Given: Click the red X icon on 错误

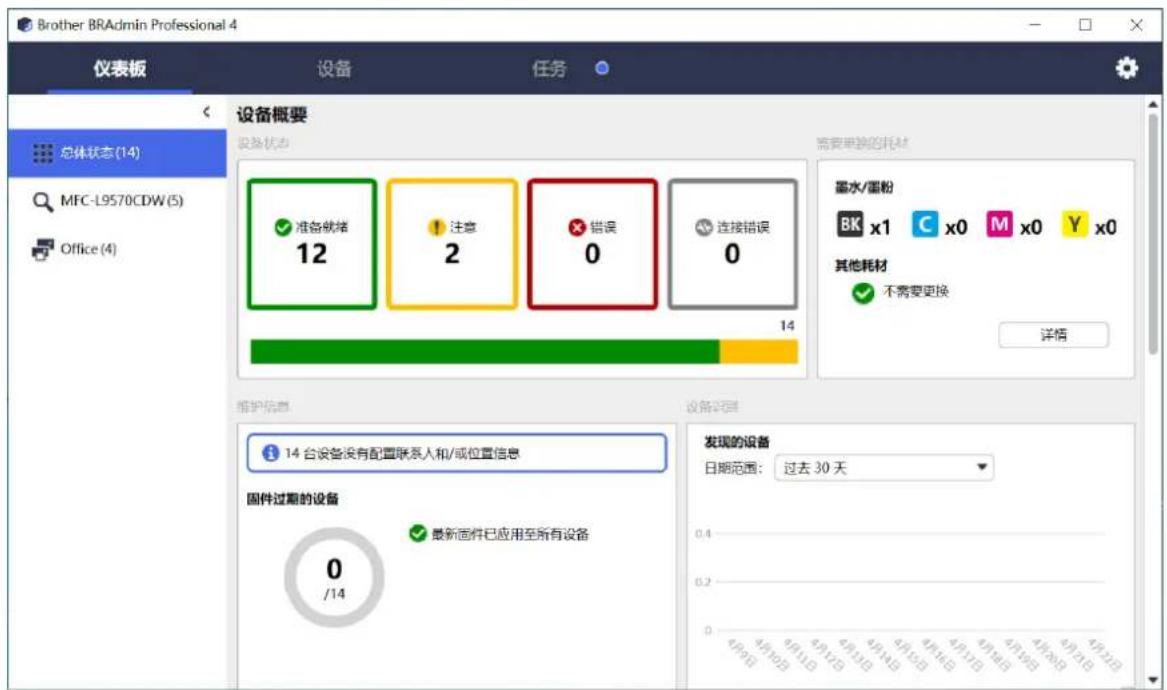Looking at the screenshot, I should (577, 227).
